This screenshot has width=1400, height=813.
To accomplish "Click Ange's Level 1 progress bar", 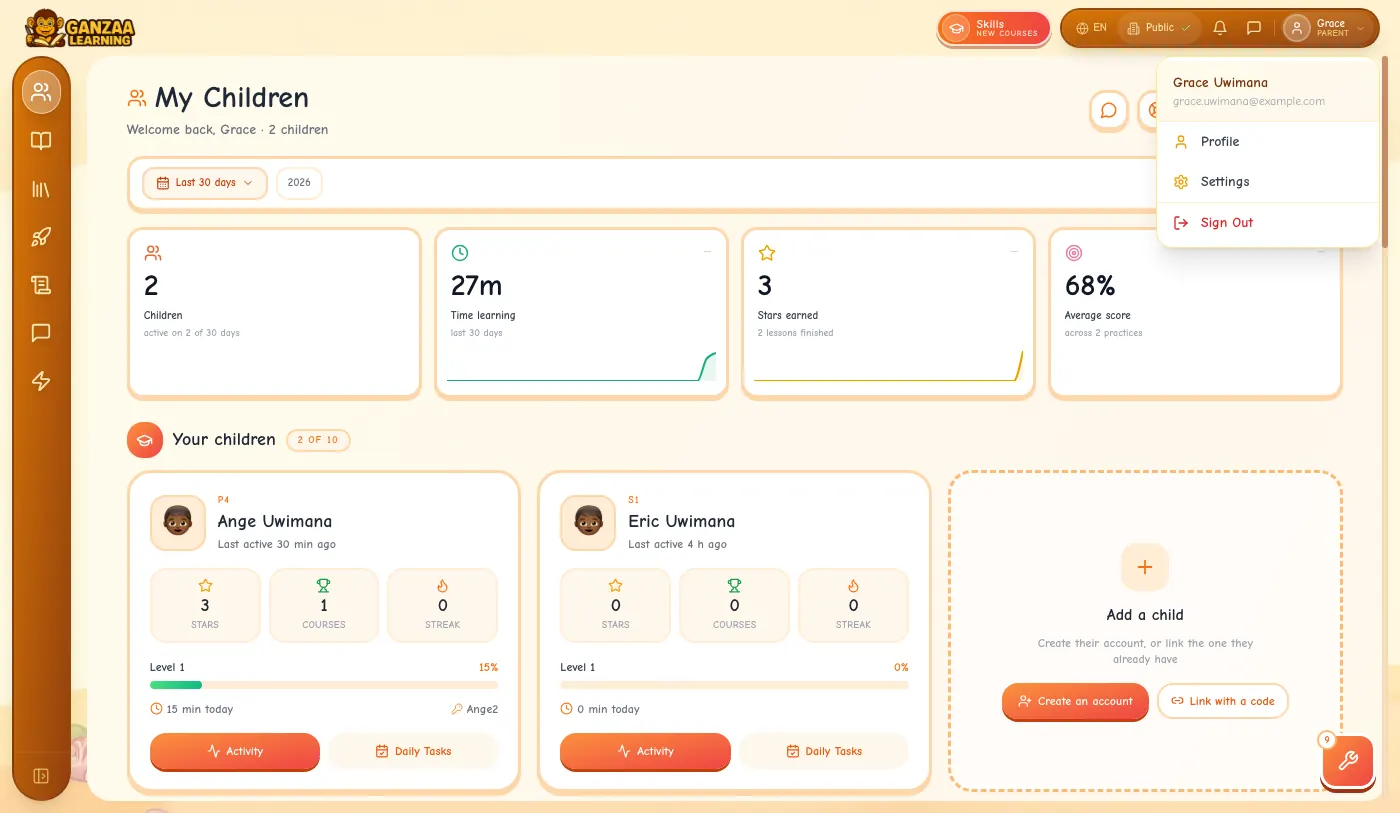I will (x=324, y=685).
